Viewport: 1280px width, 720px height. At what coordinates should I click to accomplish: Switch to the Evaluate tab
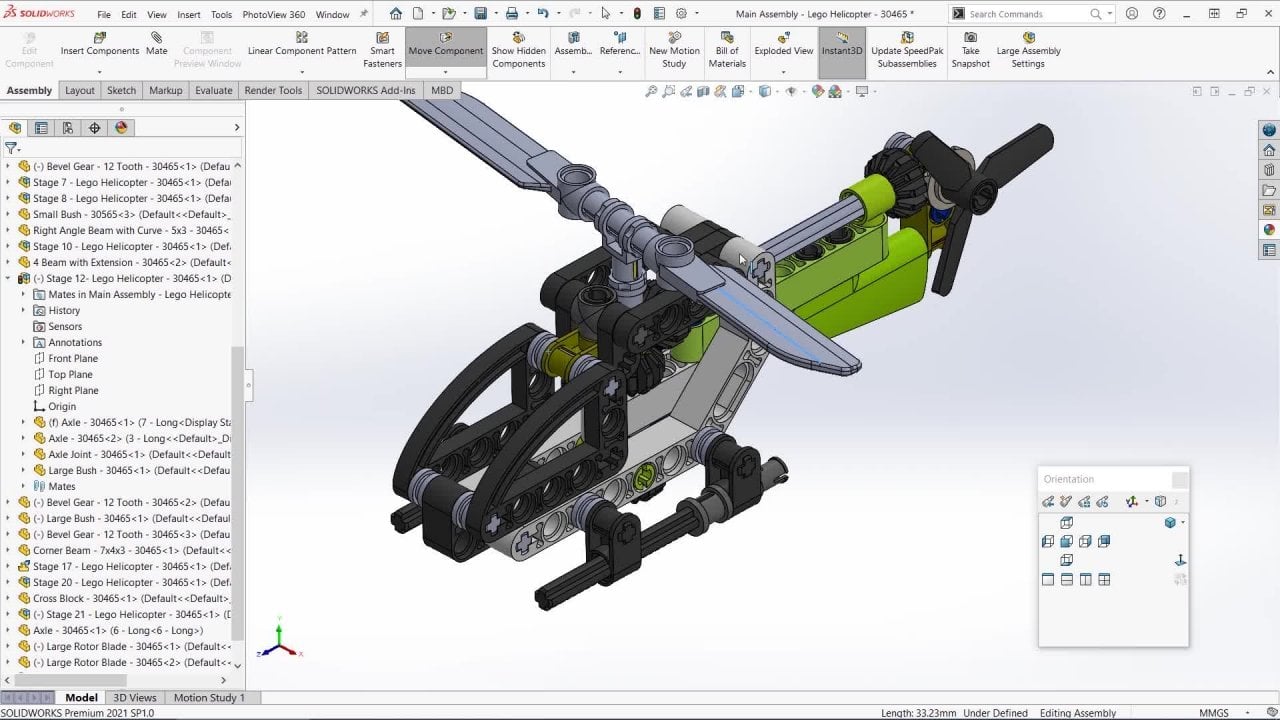(213, 90)
